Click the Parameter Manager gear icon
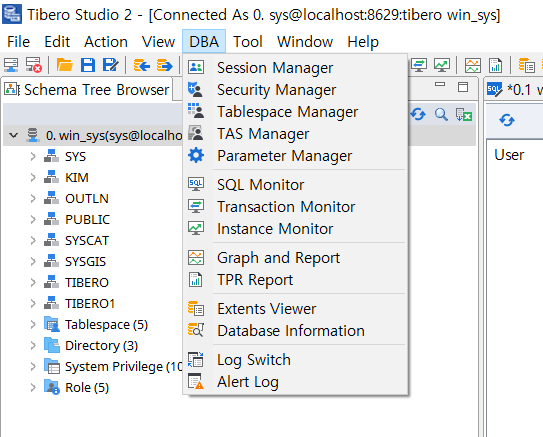 196,155
